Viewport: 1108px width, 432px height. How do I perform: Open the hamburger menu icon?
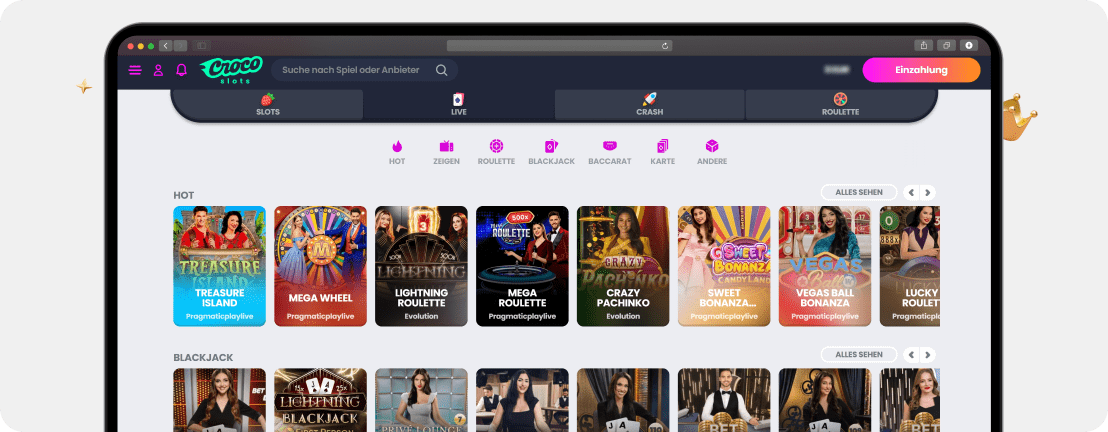pyautogui.click(x=135, y=70)
